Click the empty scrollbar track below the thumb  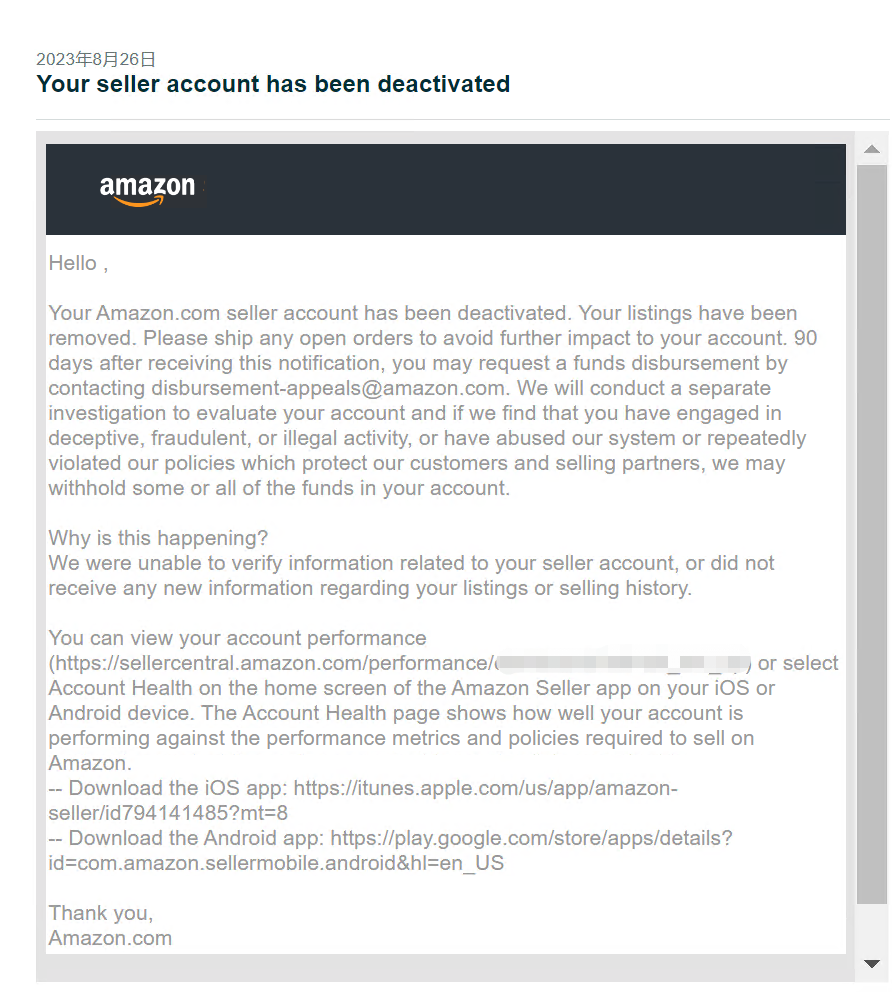[872, 929]
